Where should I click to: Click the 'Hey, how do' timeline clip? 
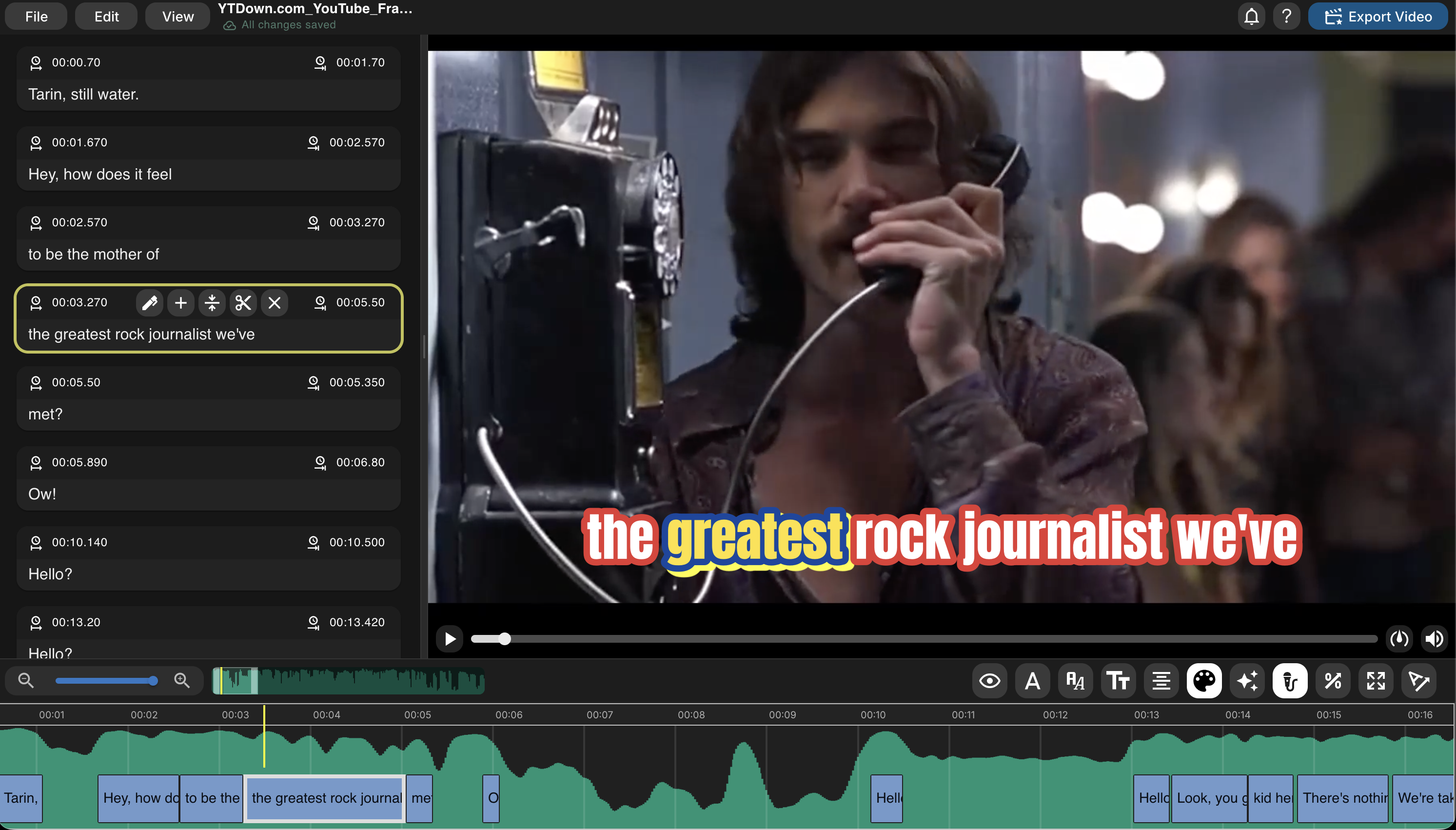click(x=138, y=798)
